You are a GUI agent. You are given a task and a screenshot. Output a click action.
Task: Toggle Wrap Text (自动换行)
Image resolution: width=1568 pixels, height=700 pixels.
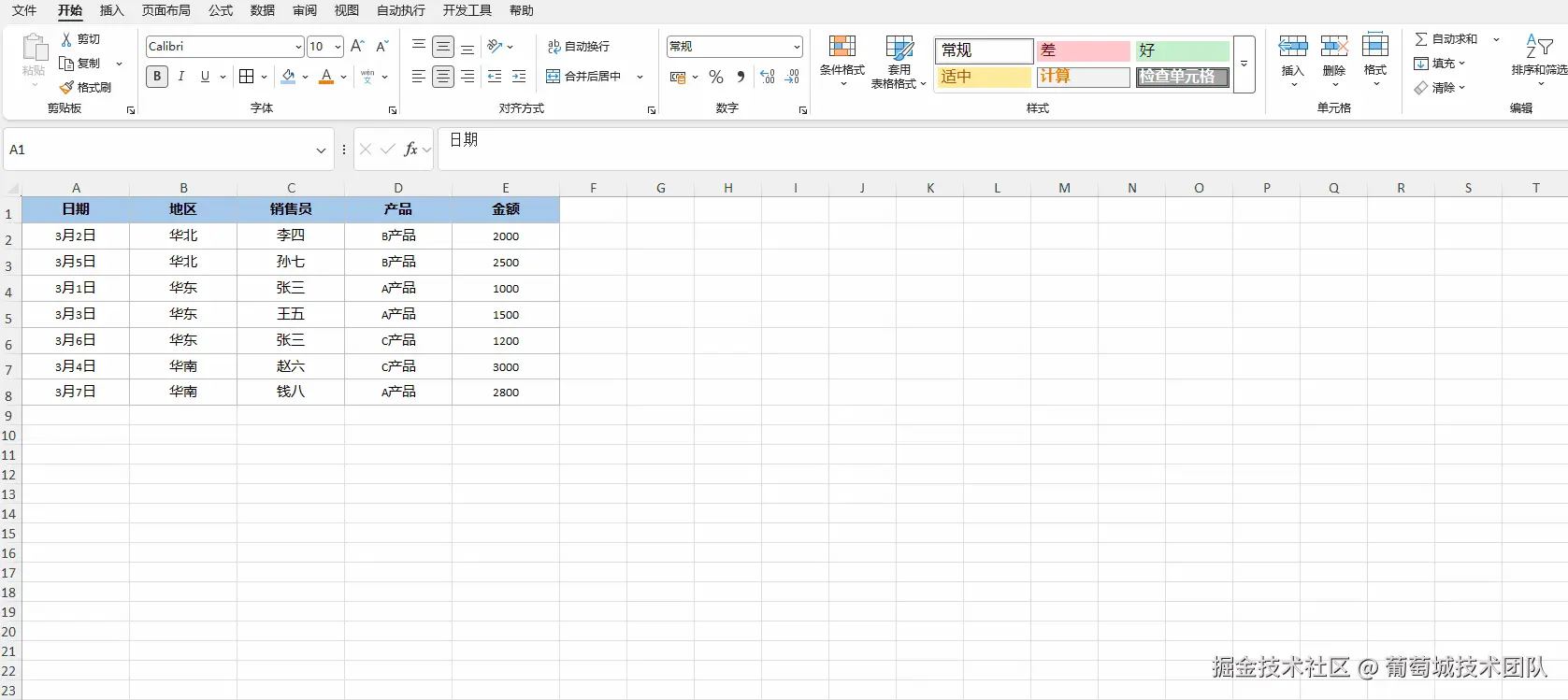click(579, 47)
